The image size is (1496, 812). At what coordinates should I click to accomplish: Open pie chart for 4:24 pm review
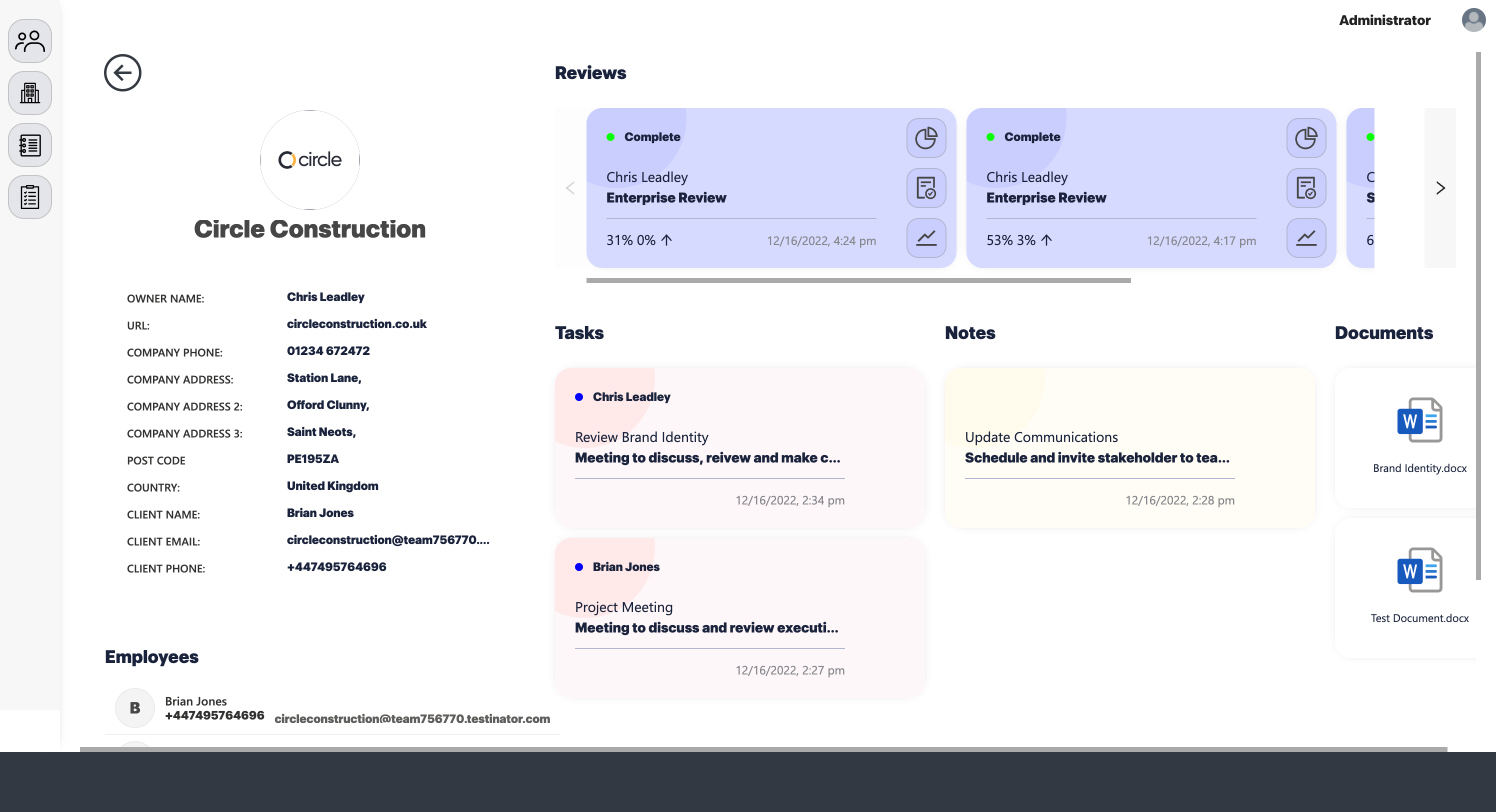coord(926,138)
